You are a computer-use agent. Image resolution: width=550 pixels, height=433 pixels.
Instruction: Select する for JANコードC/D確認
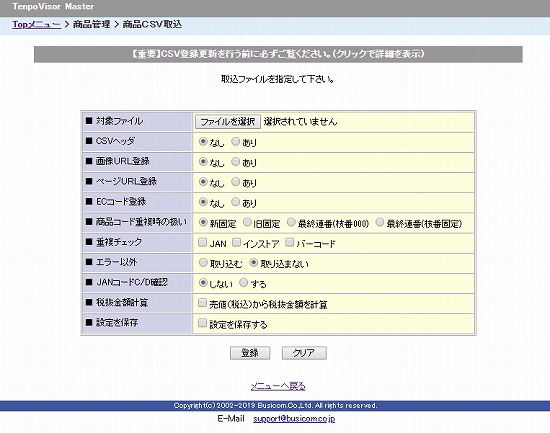(x=243, y=282)
